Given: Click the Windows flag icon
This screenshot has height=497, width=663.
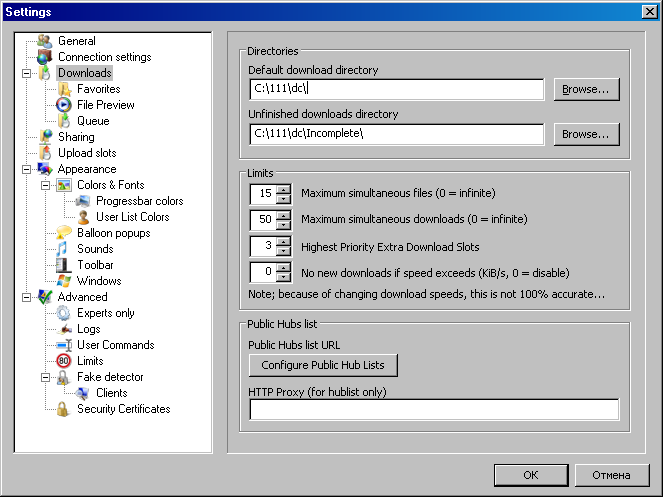Looking at the screenshot, I should point(64,281).
